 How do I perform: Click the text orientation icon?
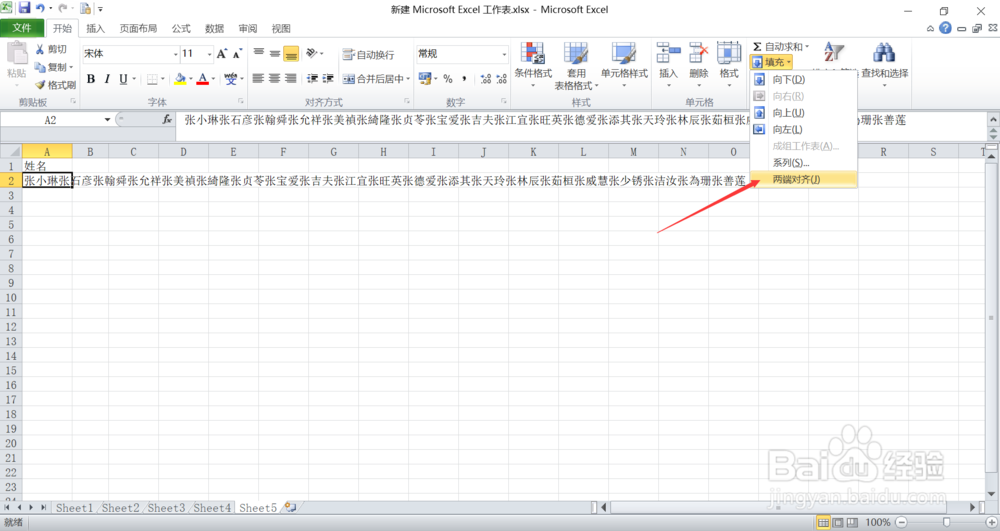(311, 54)
